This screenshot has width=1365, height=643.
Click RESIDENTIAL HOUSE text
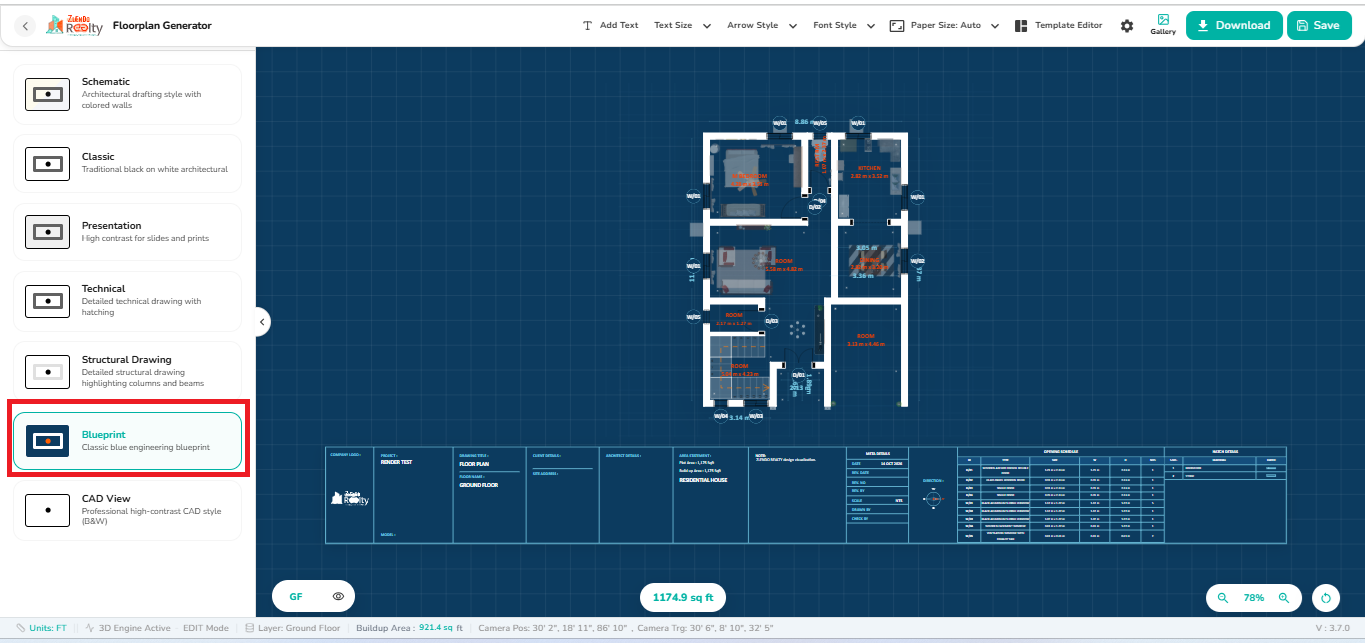coord(703,480)
